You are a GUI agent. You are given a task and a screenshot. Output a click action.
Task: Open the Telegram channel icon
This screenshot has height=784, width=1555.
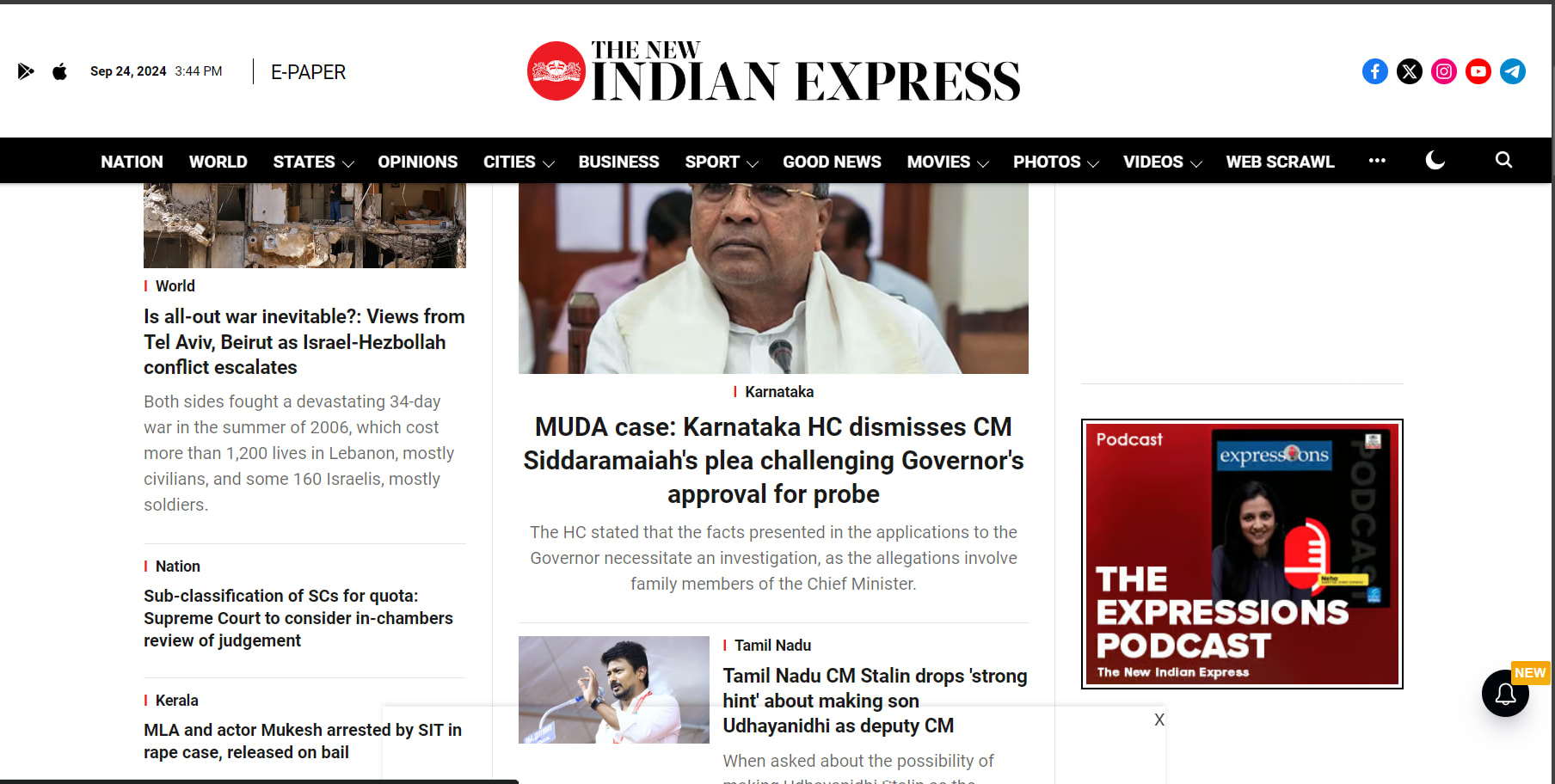point(1513,71)
